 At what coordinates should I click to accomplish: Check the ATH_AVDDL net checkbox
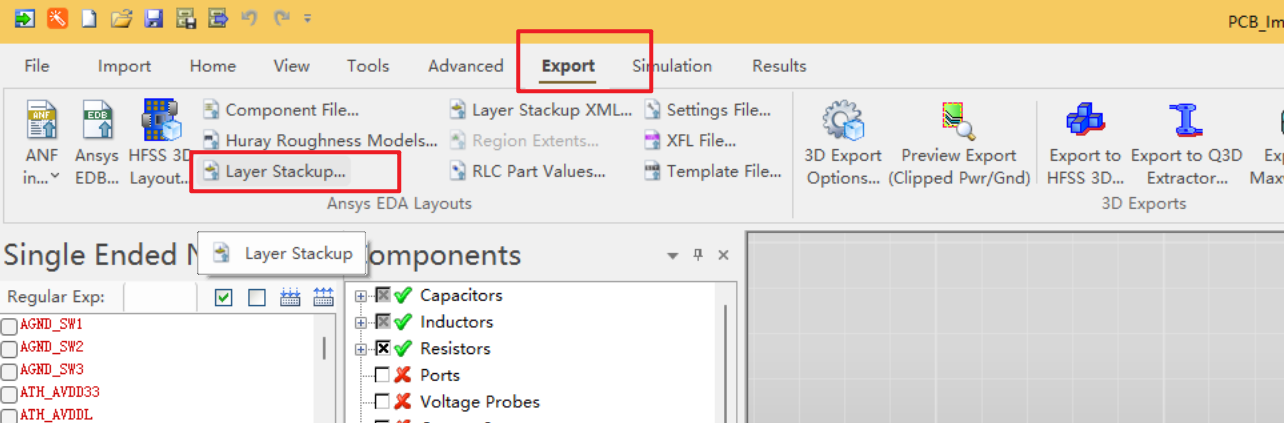pos(9,415)
